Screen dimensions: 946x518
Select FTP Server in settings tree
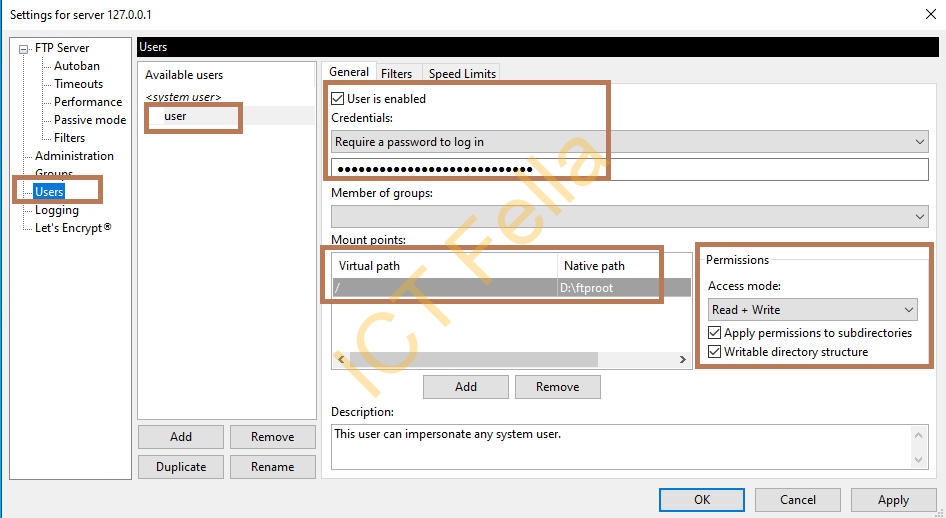click(62, 48)
